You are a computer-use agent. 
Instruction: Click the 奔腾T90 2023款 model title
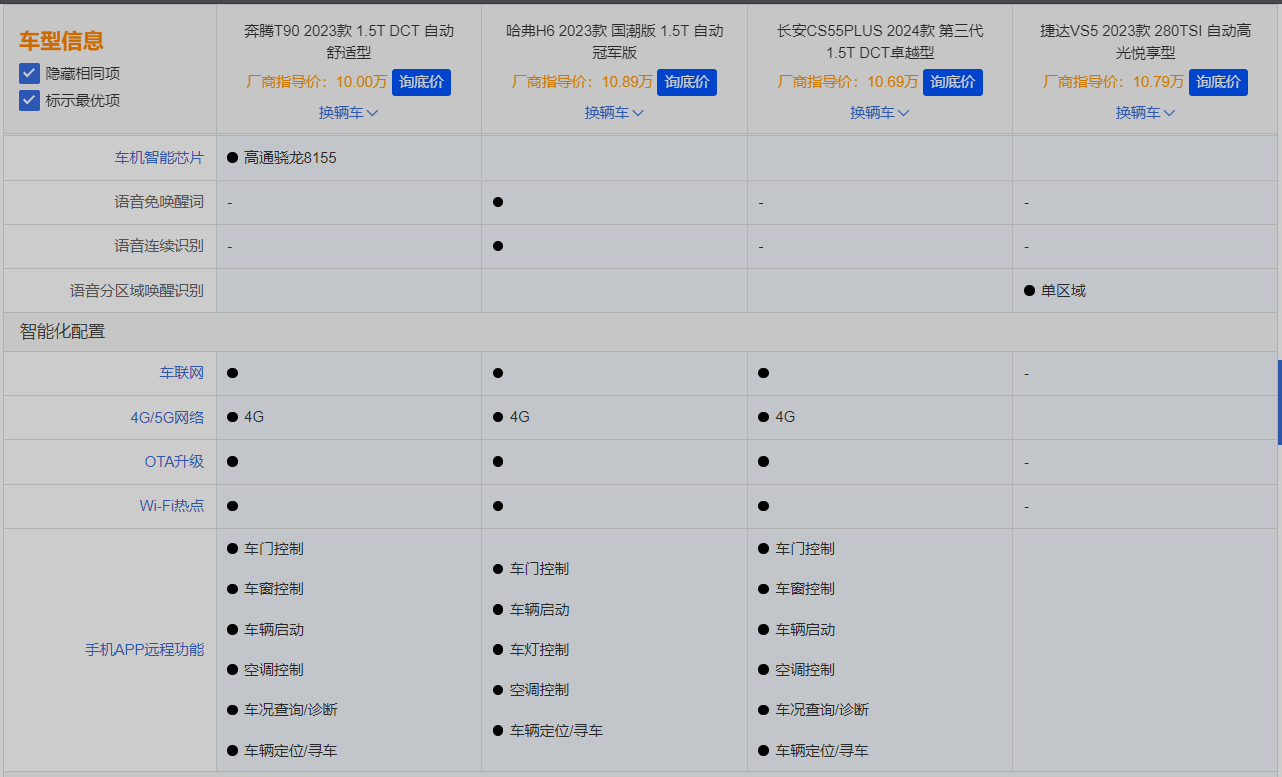click(x=348, y=41)
